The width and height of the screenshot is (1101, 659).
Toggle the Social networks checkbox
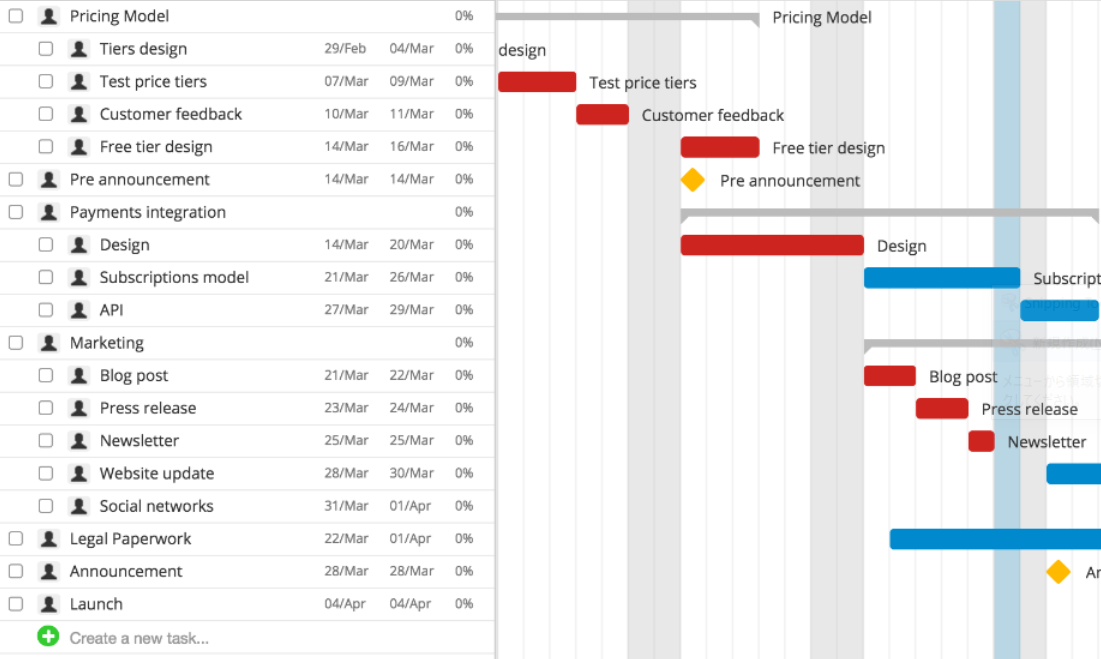pyautogui.click(x=46, y=506)
